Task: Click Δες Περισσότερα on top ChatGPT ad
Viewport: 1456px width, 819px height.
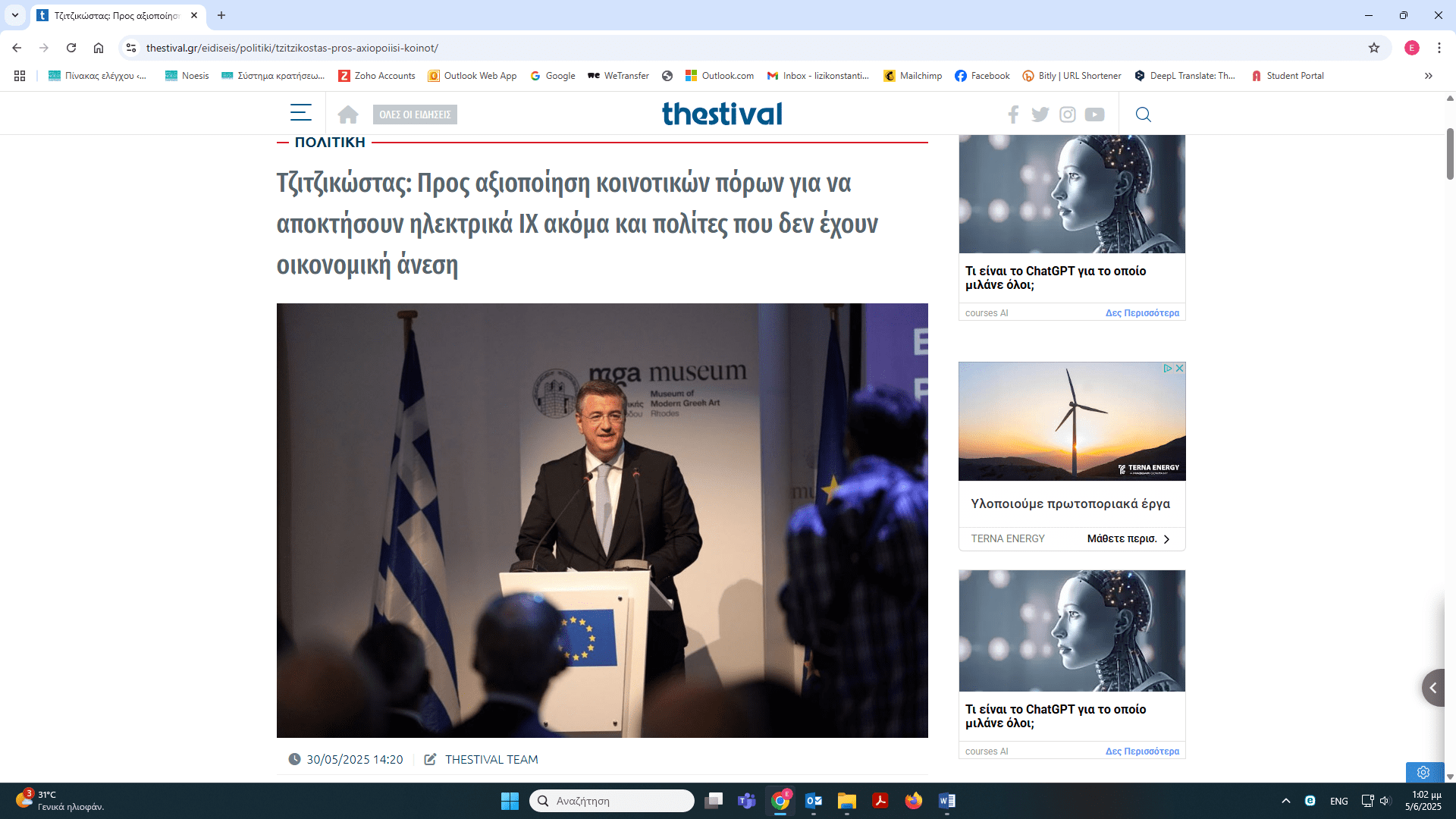Action: pyautogui.click(x=1141, y=313)
